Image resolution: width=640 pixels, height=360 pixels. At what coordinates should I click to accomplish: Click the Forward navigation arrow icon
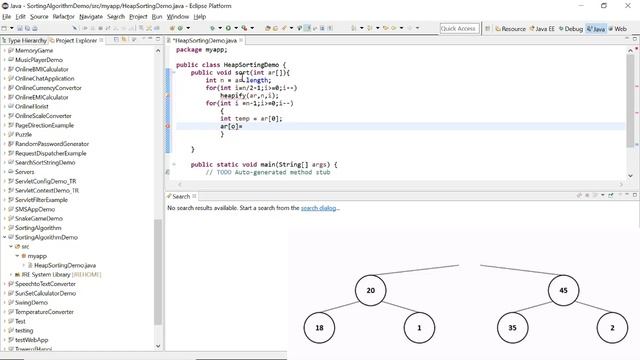(x=410, y=28)
